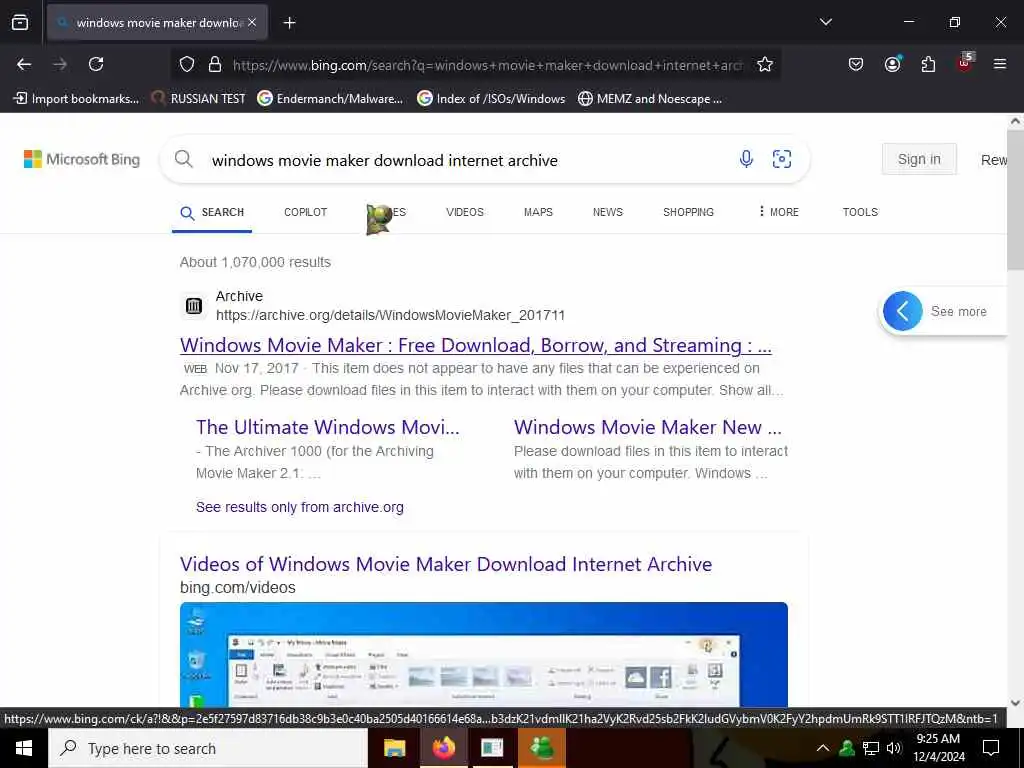
Task: Expand the MORE search categories menu
Action: click(778, 212)
